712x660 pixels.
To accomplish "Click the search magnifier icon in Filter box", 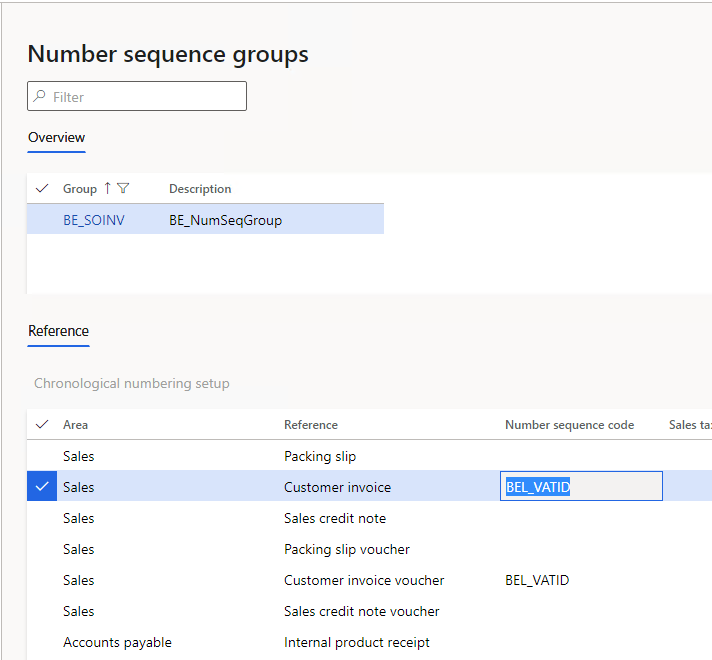I will coord(40,97).
